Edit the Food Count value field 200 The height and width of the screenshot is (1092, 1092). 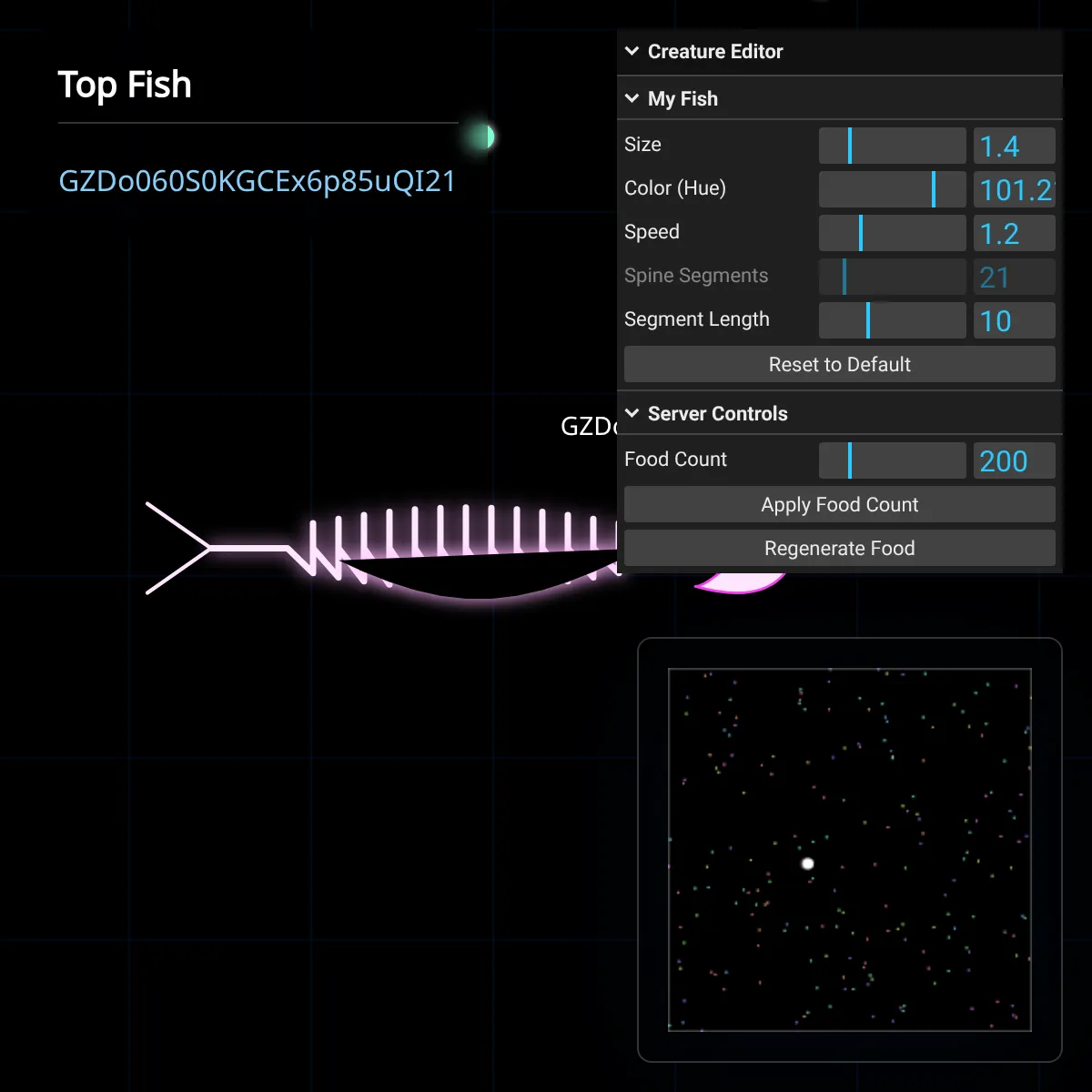pyautogui.click(x=1015, y=460)
